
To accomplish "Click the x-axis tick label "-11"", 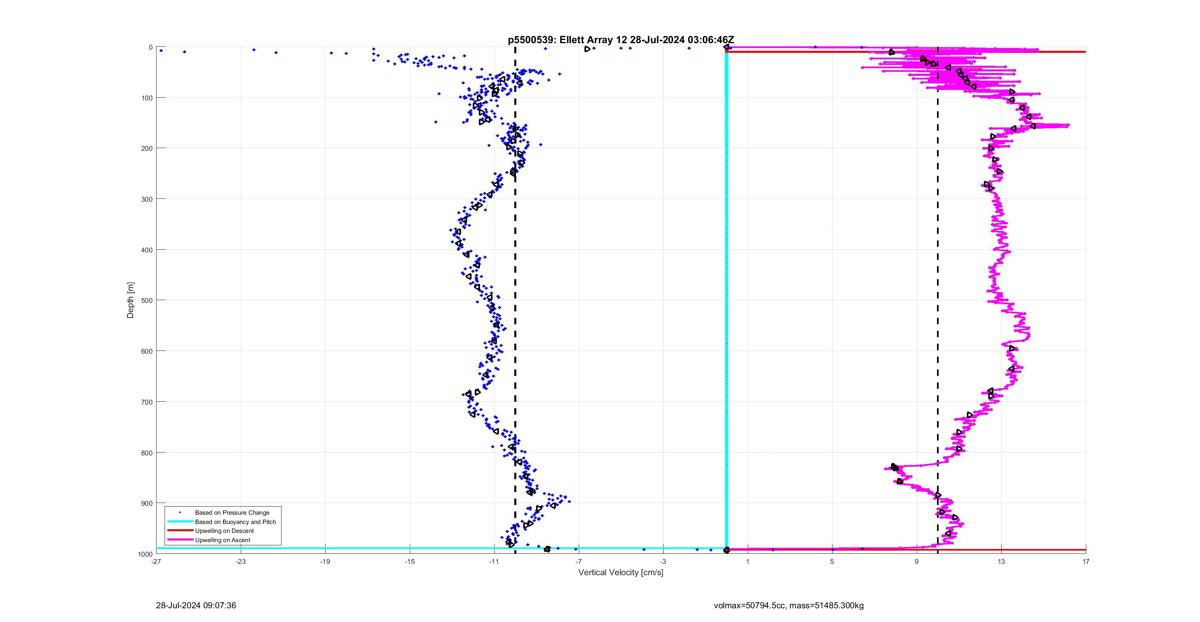I will pyautogui.click(x=494, y=561).
